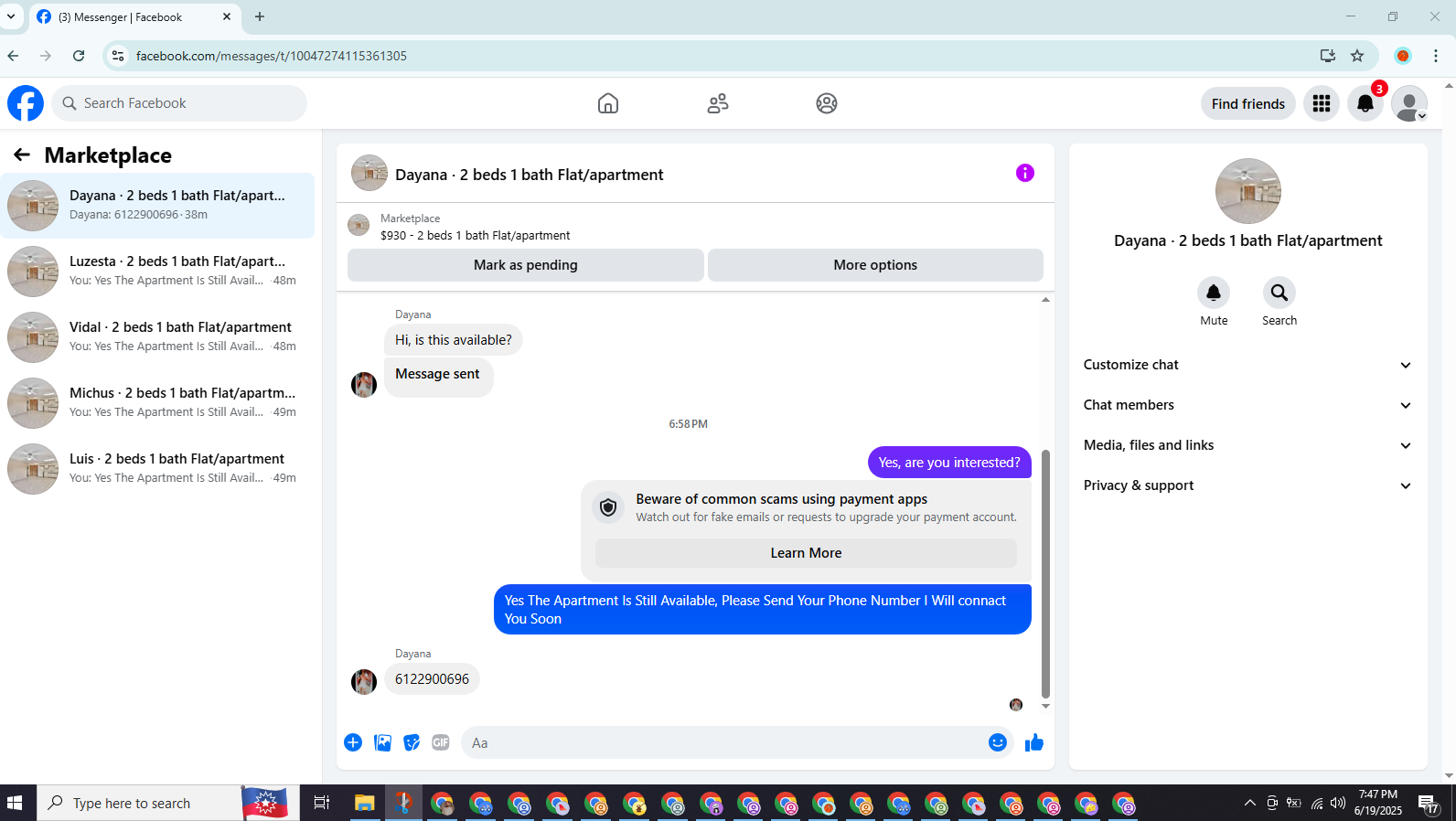Click Find friends button
Screen dimensions: 1456x821
click(x=1248, y=103)
